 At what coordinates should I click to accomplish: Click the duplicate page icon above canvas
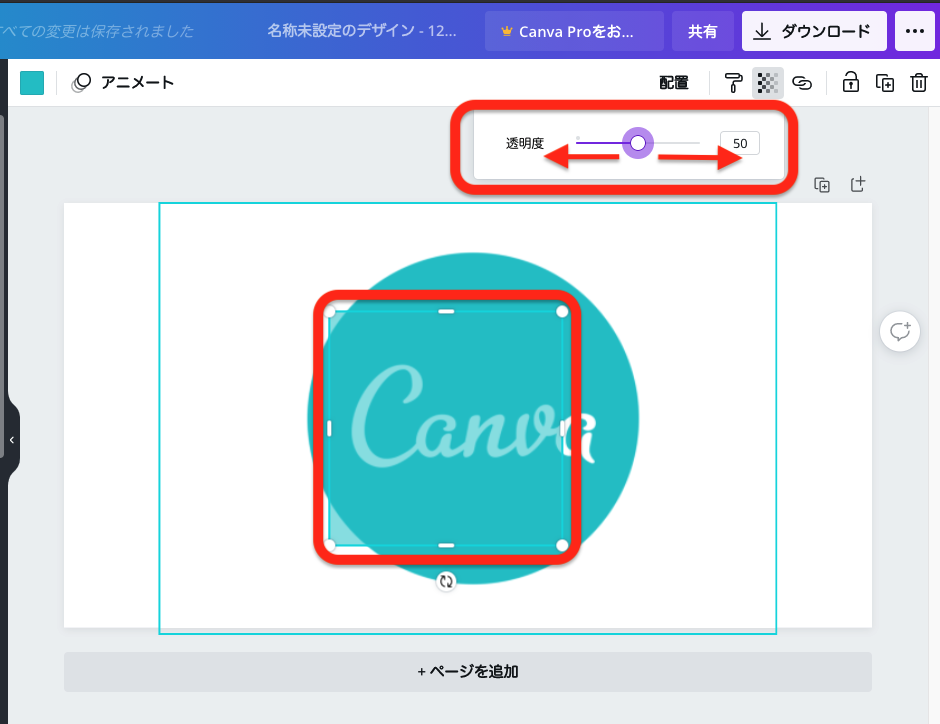click(822, 185)
